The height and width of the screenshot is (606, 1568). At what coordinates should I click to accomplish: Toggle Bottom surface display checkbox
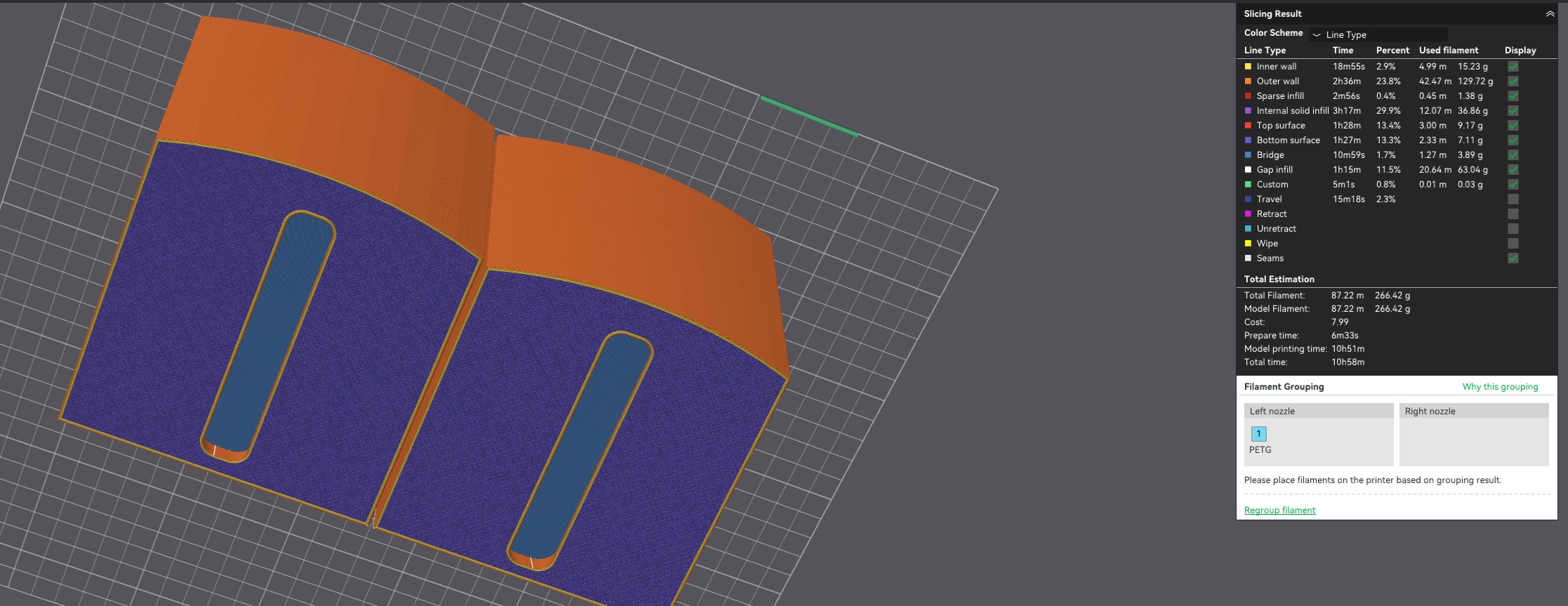pos(1513,140)
